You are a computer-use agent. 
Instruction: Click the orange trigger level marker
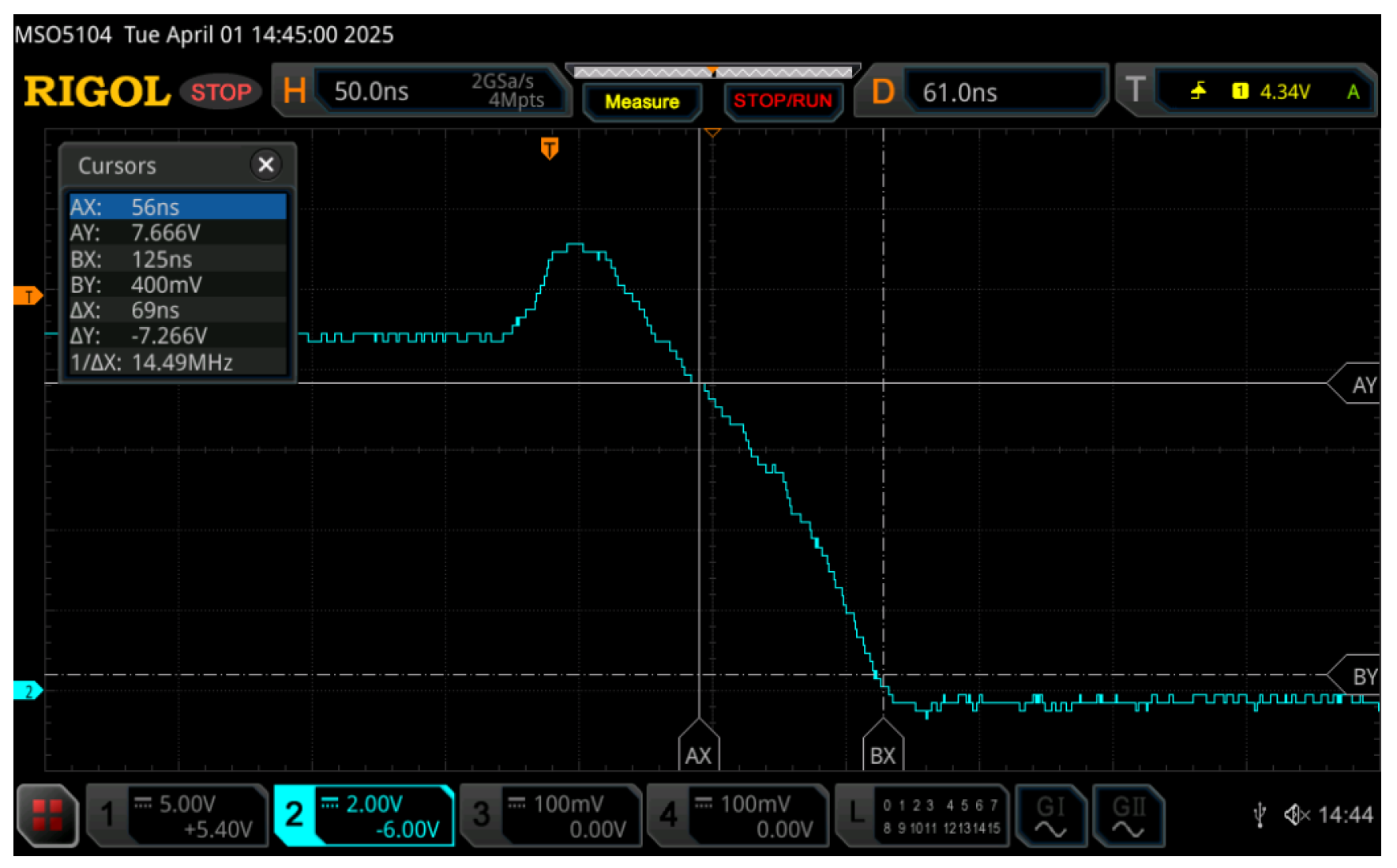tap(28, 296)
